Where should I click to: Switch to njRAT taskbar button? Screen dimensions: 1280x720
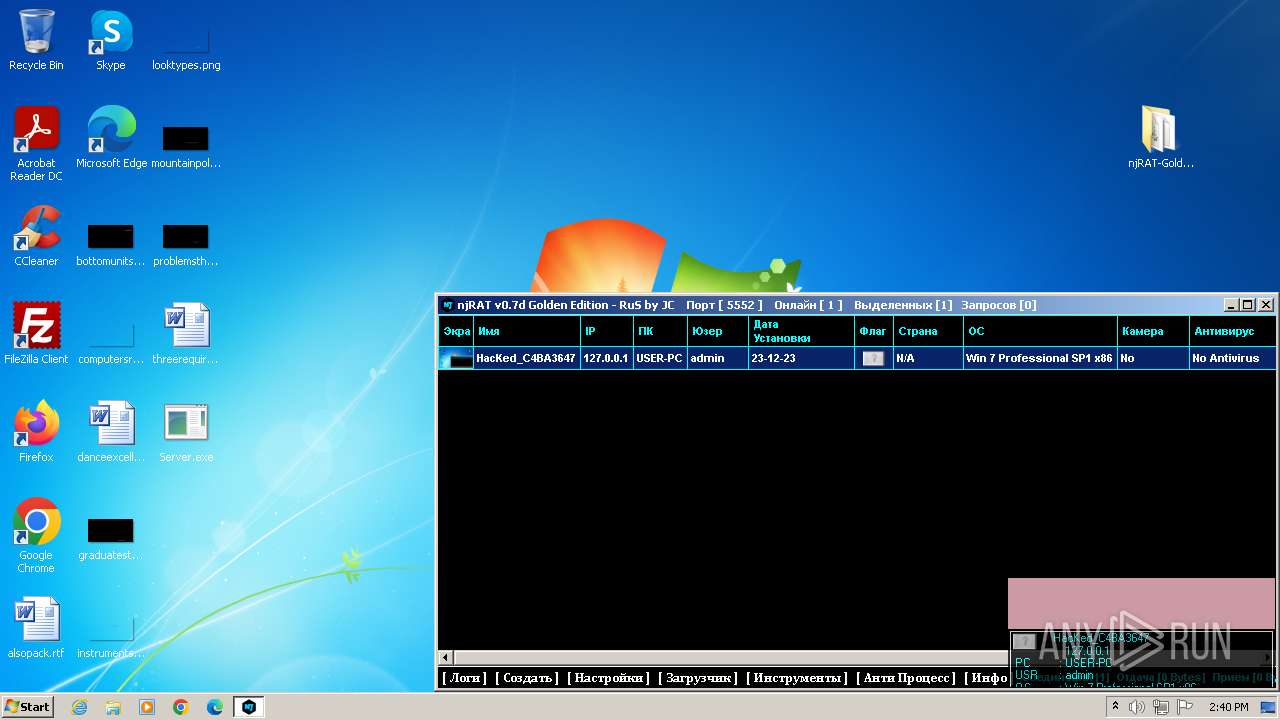pyautogui.click(x=249, y=707)
